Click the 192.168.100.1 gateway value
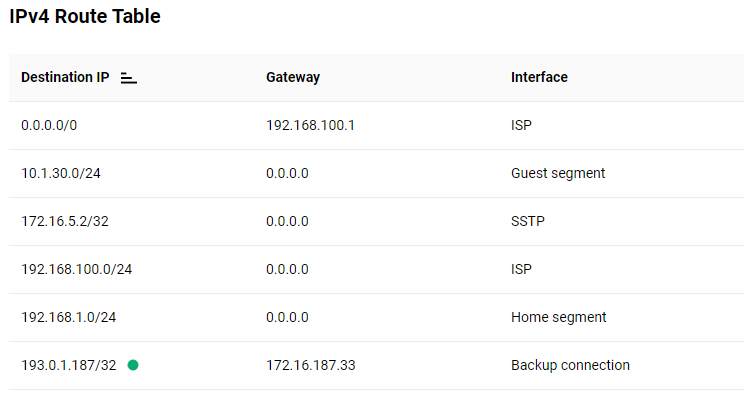The image size is (754, 395). click(x=310, y=126)
